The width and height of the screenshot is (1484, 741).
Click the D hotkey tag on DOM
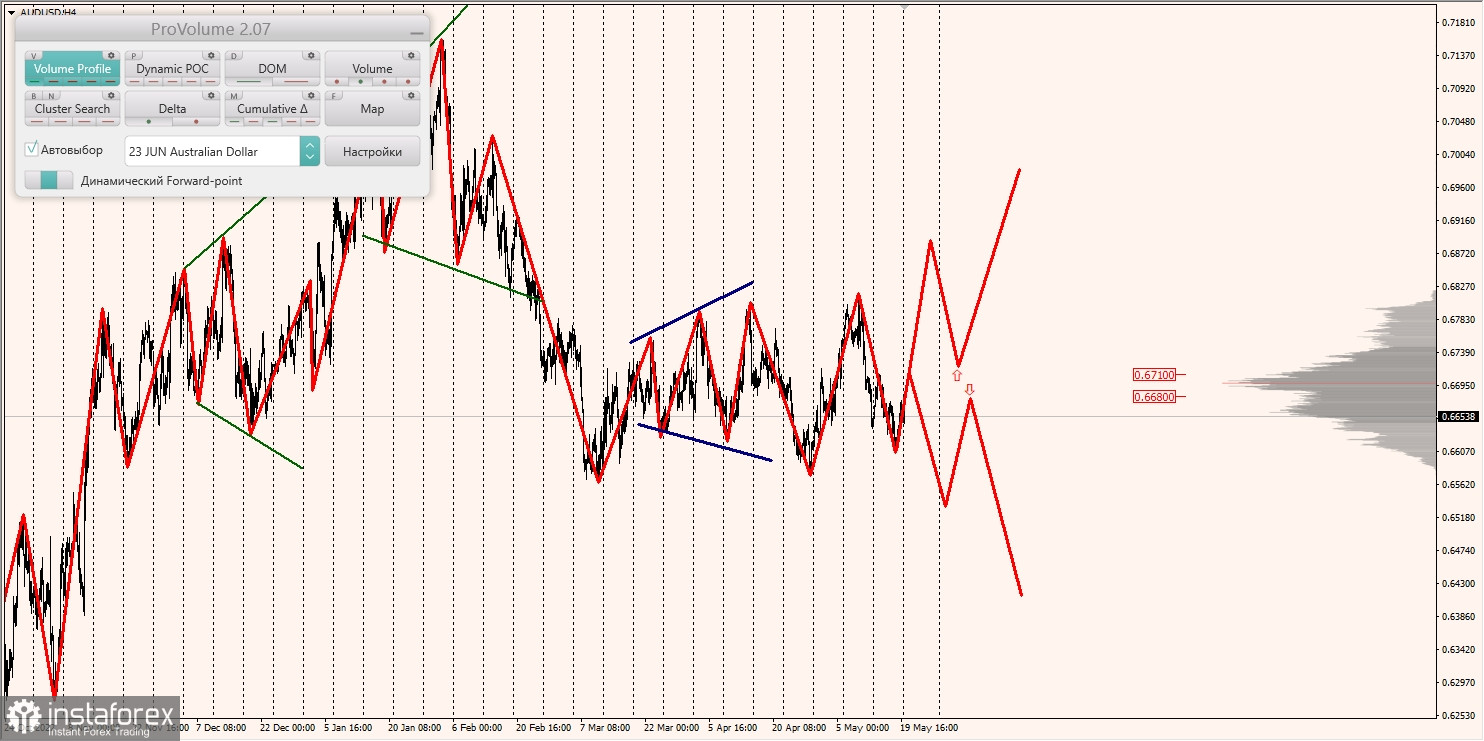pyautogui.click(x=234, y=56)
